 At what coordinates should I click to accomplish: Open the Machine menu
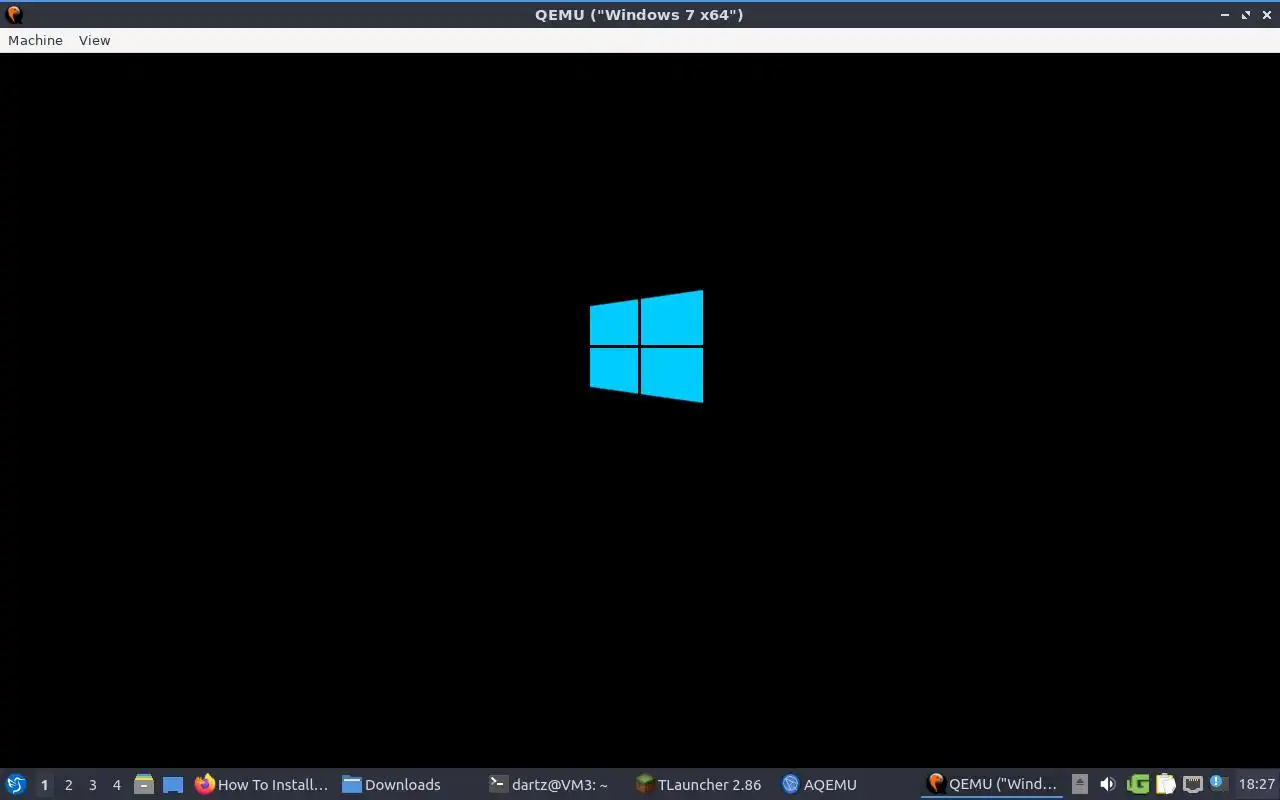35,40
